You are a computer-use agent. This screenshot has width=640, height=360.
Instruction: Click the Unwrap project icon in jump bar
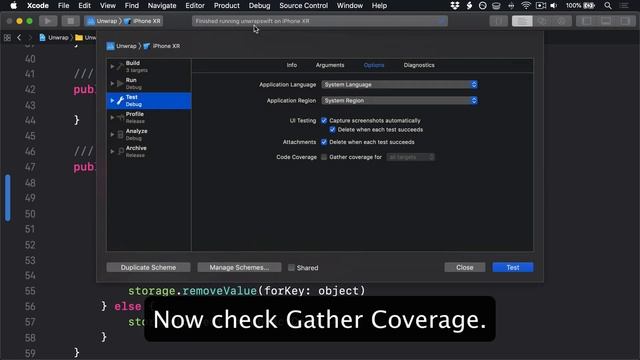[x=42, y=38]
